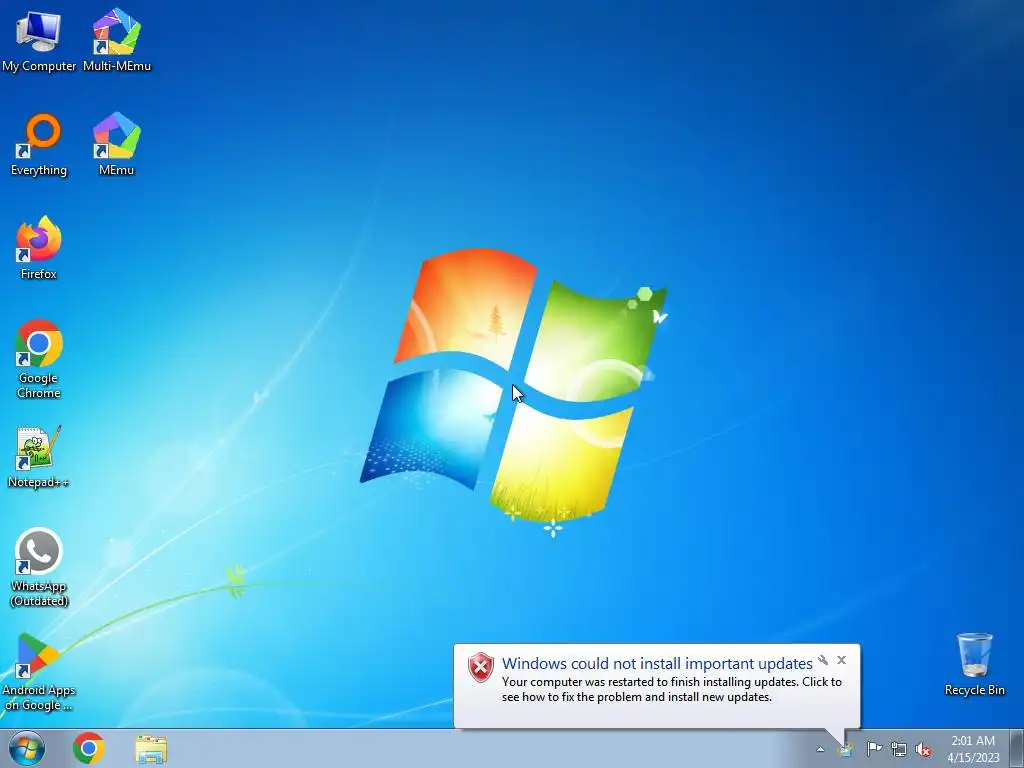This screenshot has height=768, width=1024.
Task: Open notification settings wrench icon
Action: coord(823,660)
